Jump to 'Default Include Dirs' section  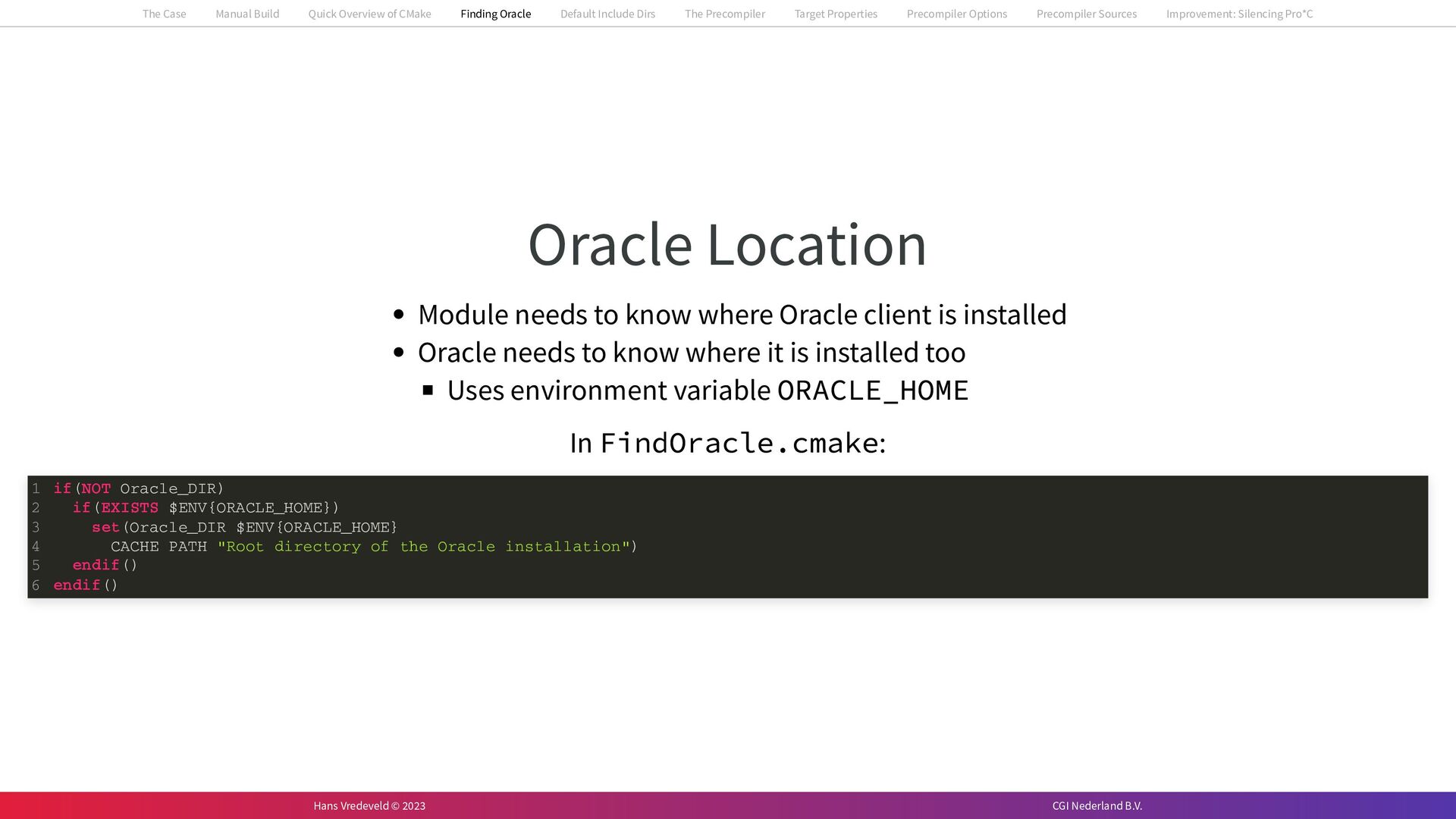click(607, 14)
